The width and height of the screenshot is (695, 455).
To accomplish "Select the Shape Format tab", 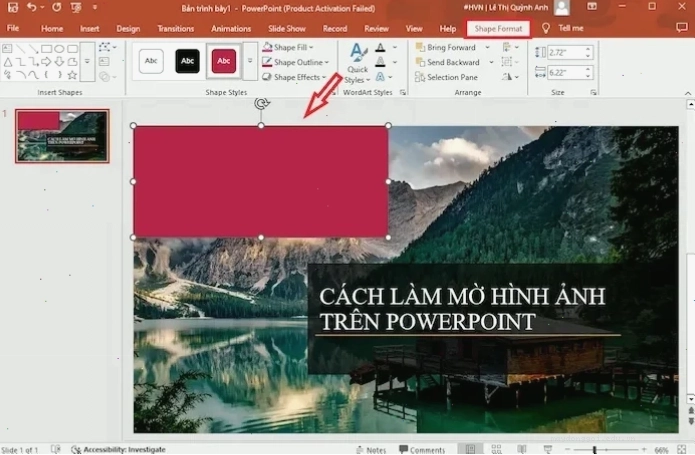I will tap(498, 29).
